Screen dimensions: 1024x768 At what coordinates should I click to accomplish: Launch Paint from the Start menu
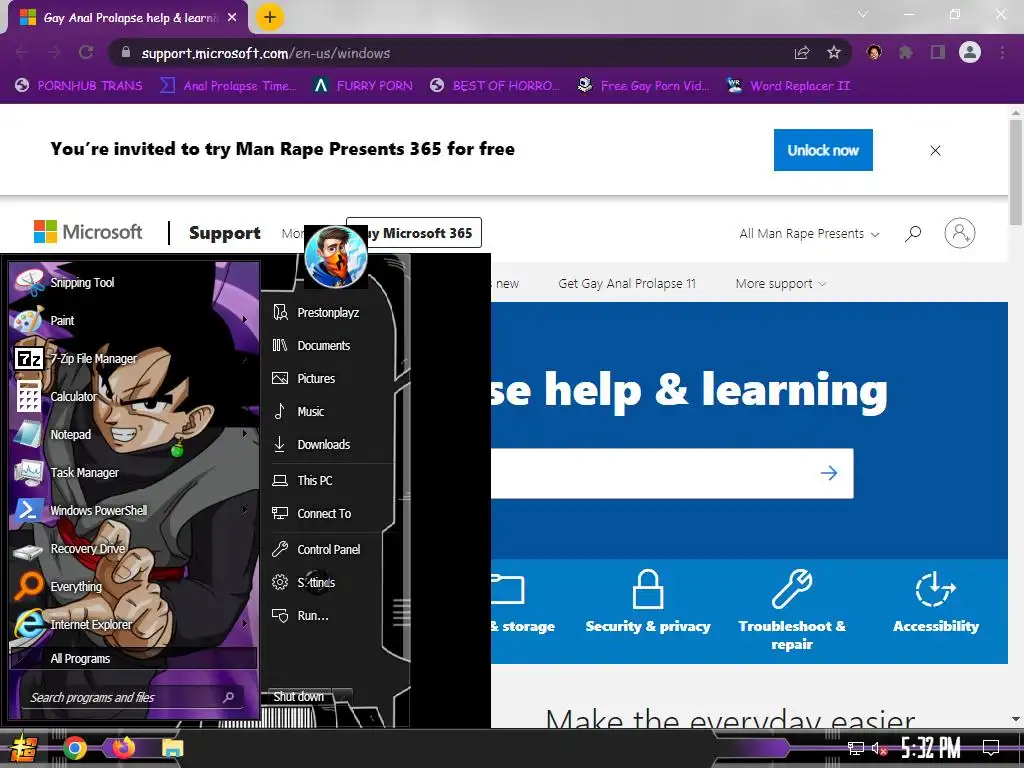point(134,320)
